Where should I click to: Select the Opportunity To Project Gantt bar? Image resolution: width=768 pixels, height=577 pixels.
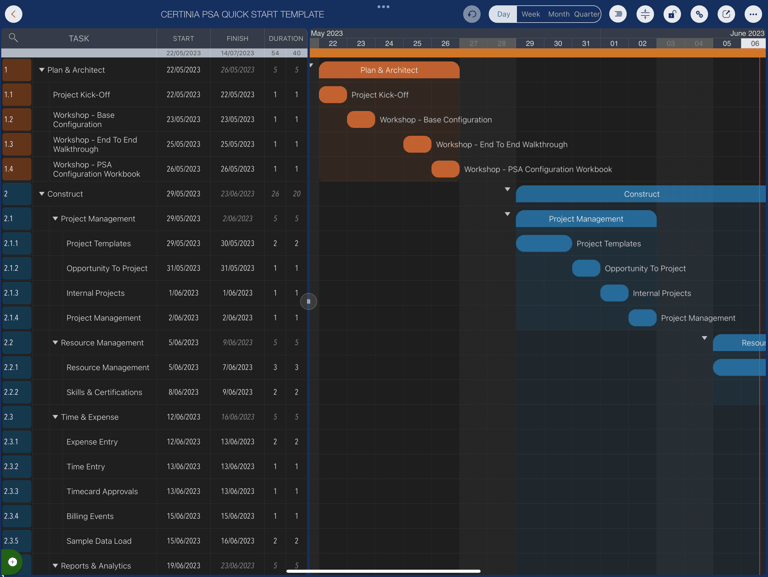[586, 268]
